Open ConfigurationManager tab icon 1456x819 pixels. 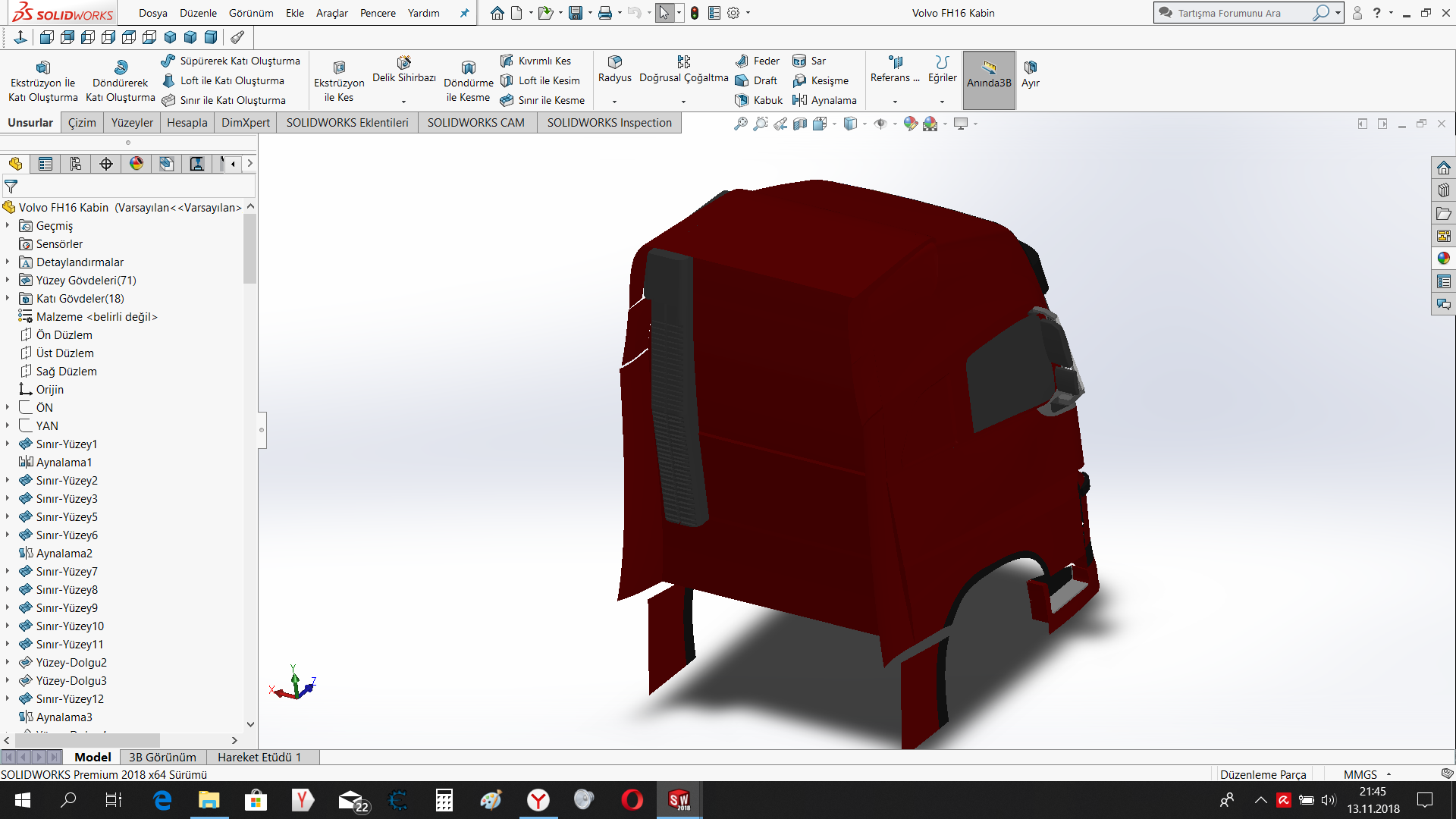76,164
